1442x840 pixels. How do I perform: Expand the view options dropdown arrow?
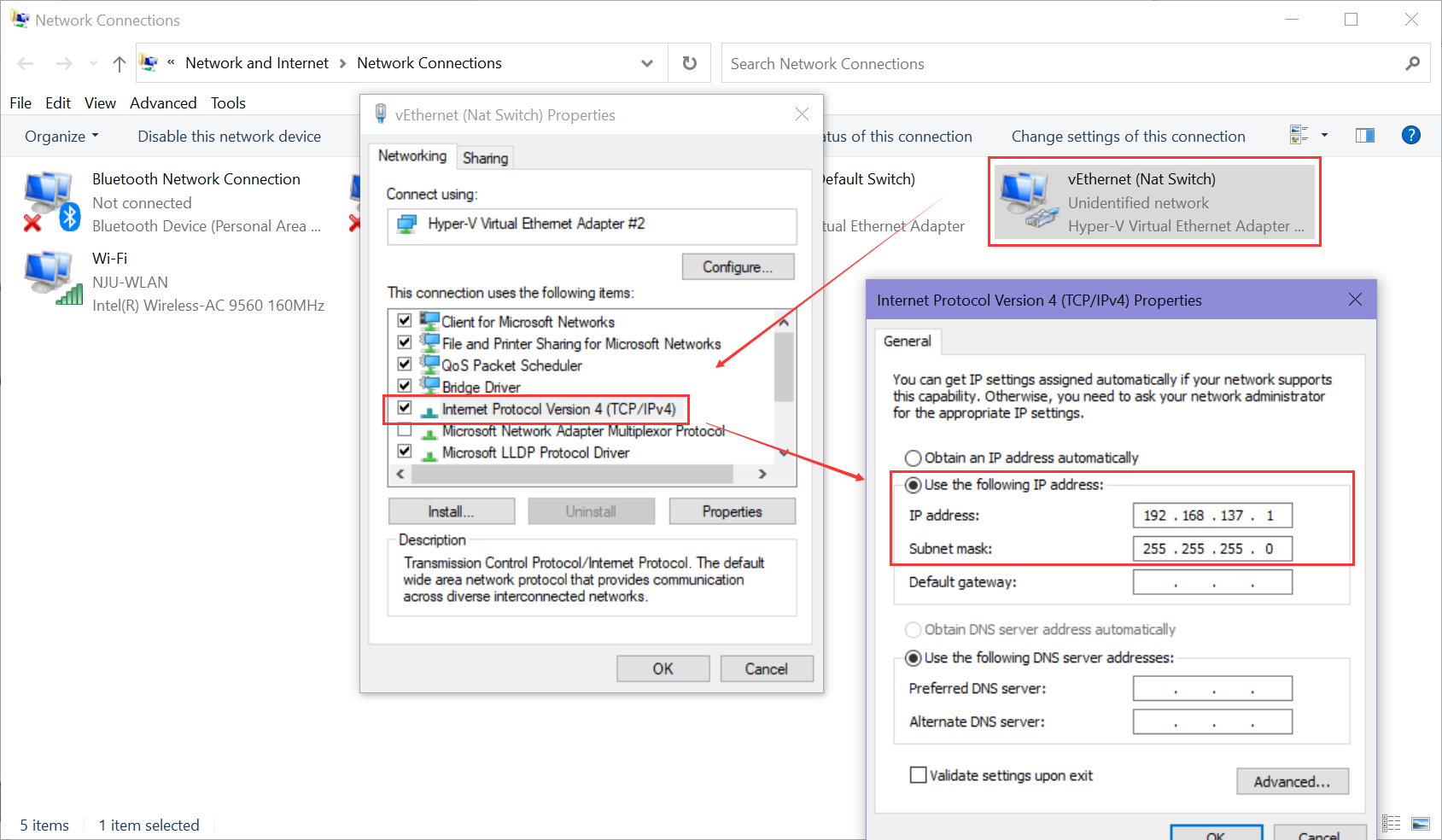1324,135
